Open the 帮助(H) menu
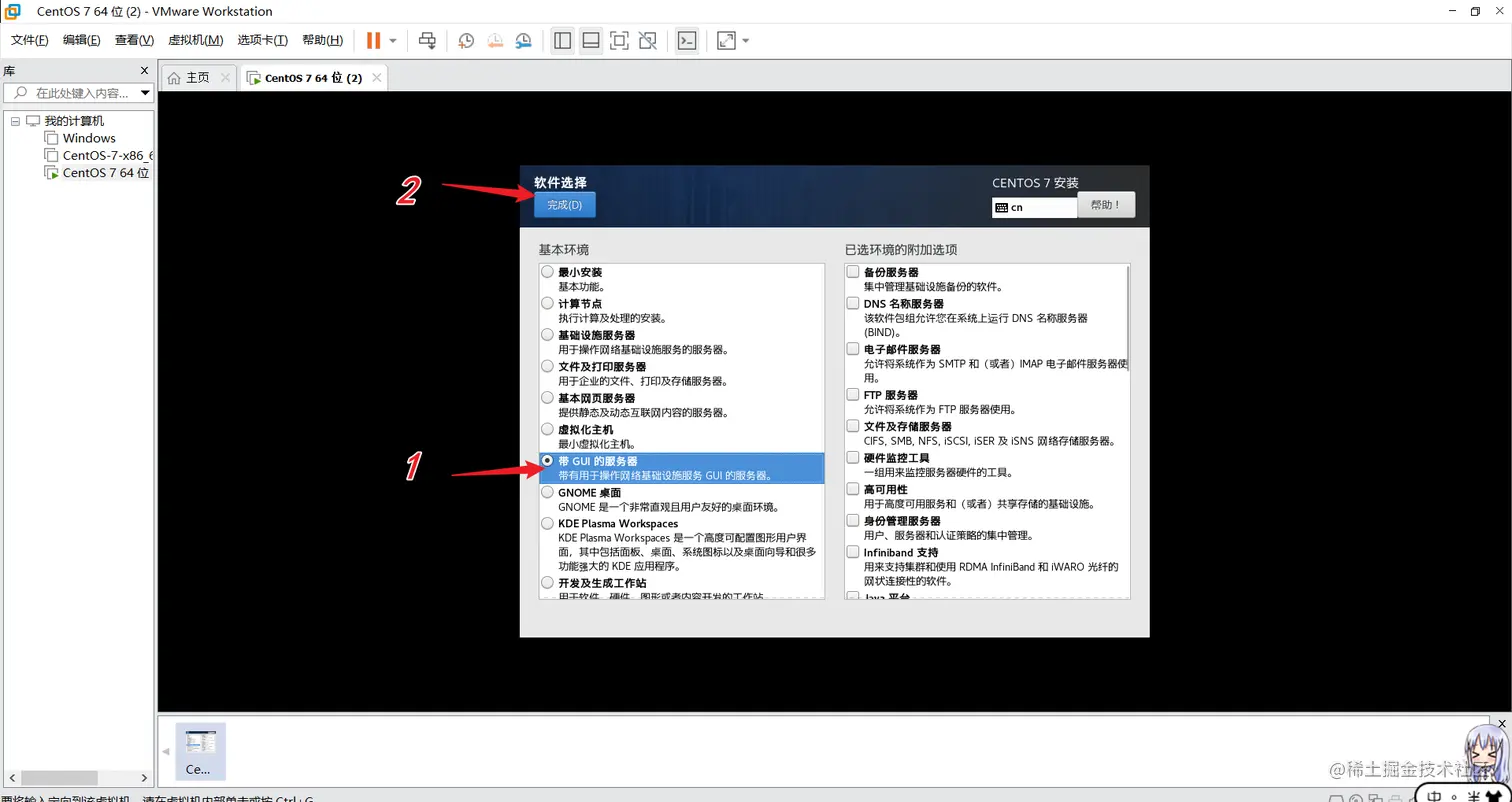1512x802 pixels. (322, 40)
